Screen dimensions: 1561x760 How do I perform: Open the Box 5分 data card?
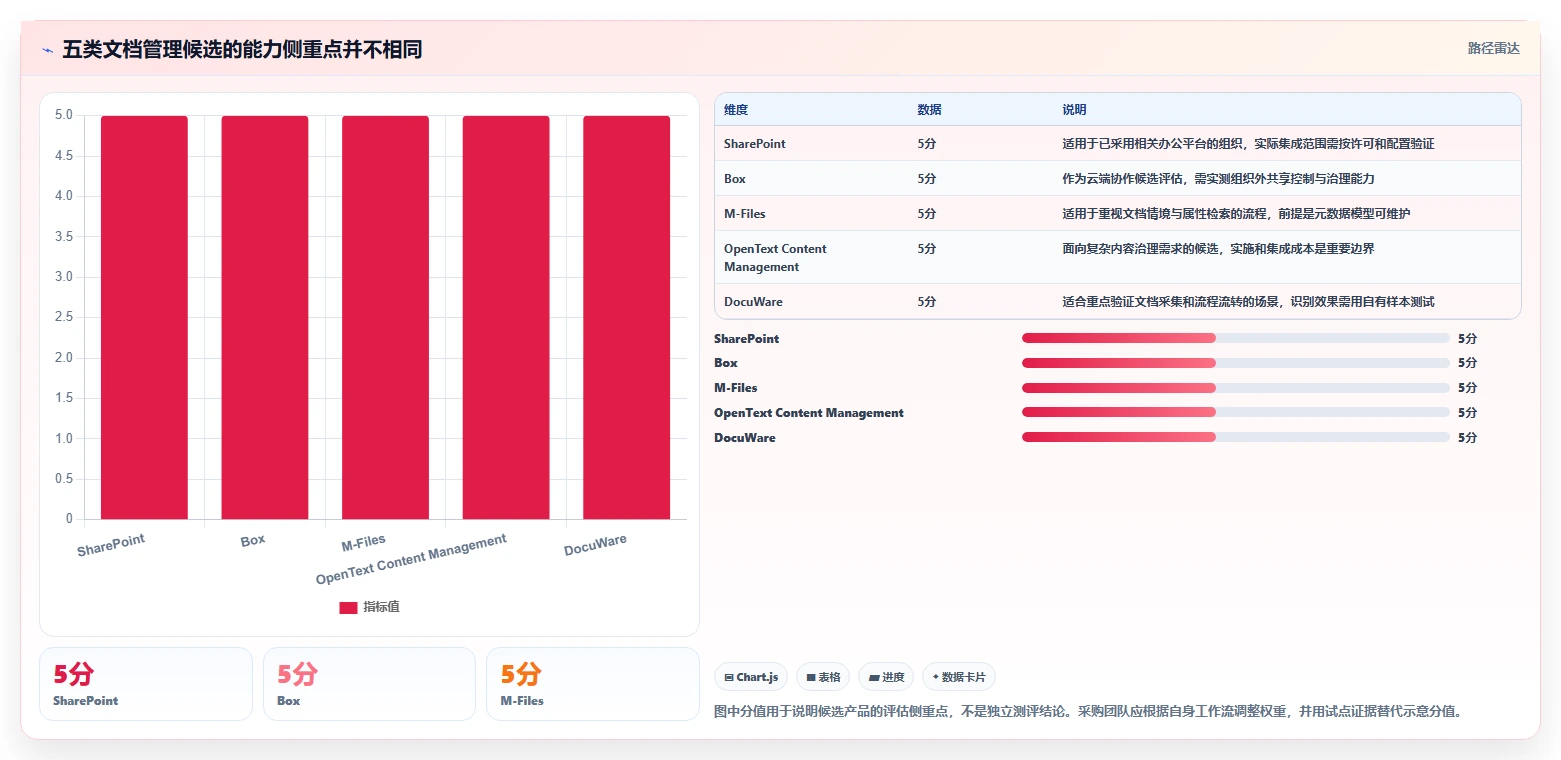point(369,684)
